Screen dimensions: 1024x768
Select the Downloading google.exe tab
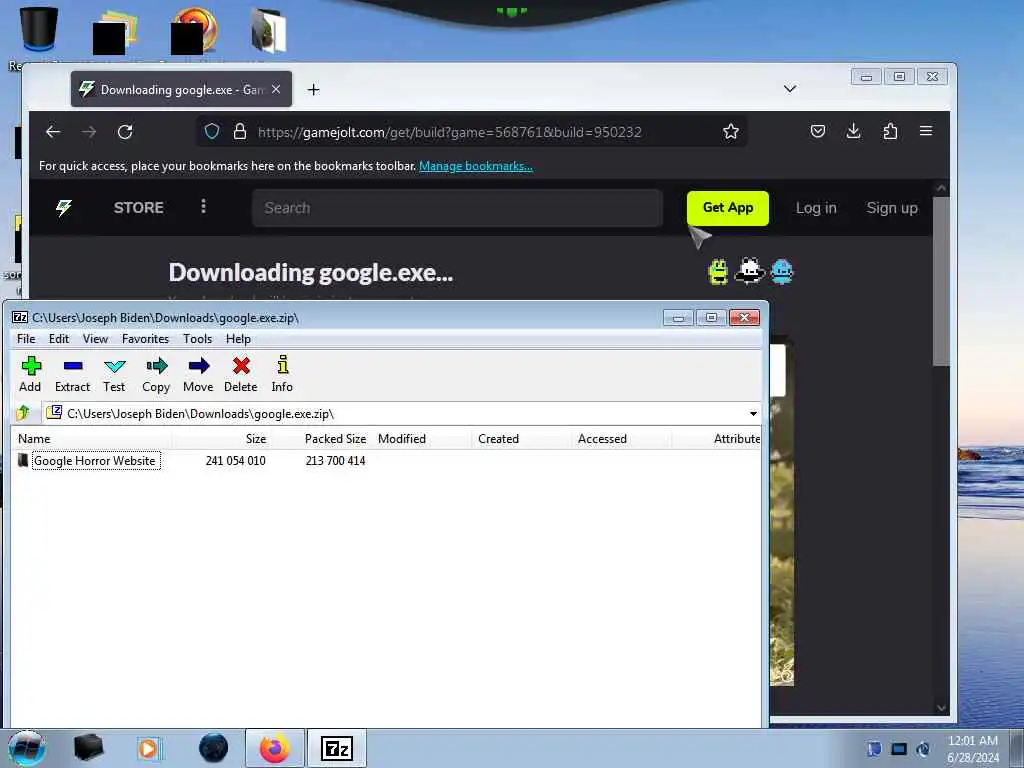(182, 89)
